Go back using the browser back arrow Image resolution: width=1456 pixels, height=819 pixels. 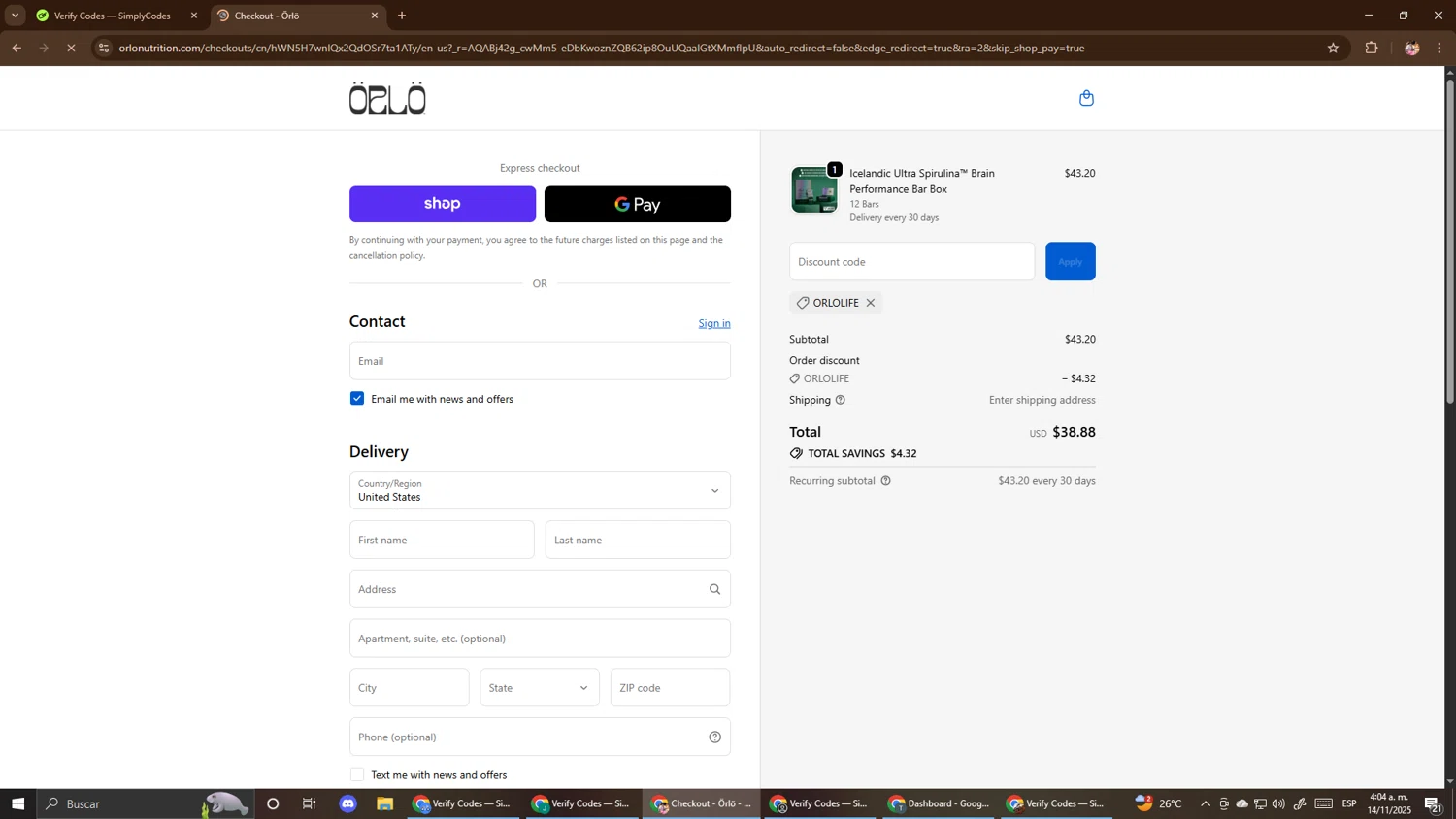(x=17, y=48)
